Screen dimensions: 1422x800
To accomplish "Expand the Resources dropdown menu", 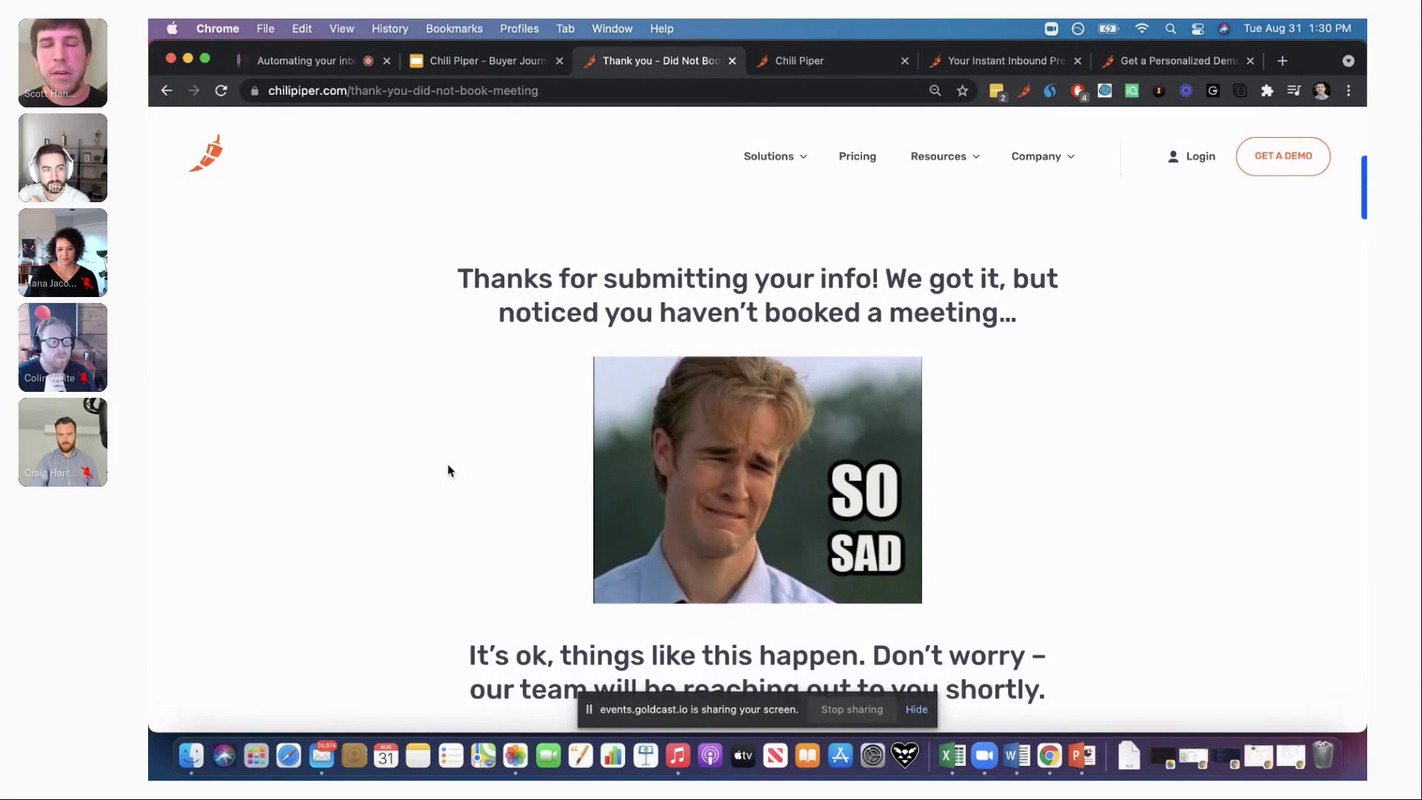I will [x=944, y=156].
